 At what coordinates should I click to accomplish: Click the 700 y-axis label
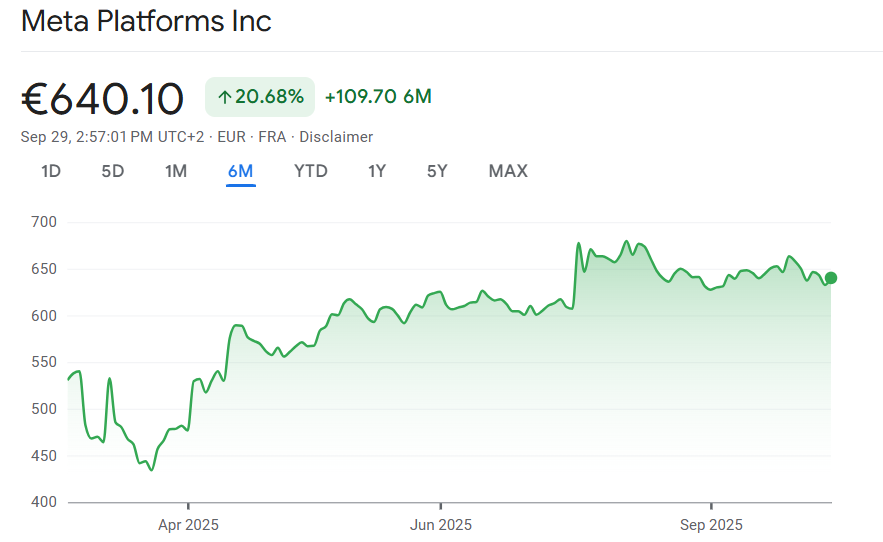[x=43, y=222]
